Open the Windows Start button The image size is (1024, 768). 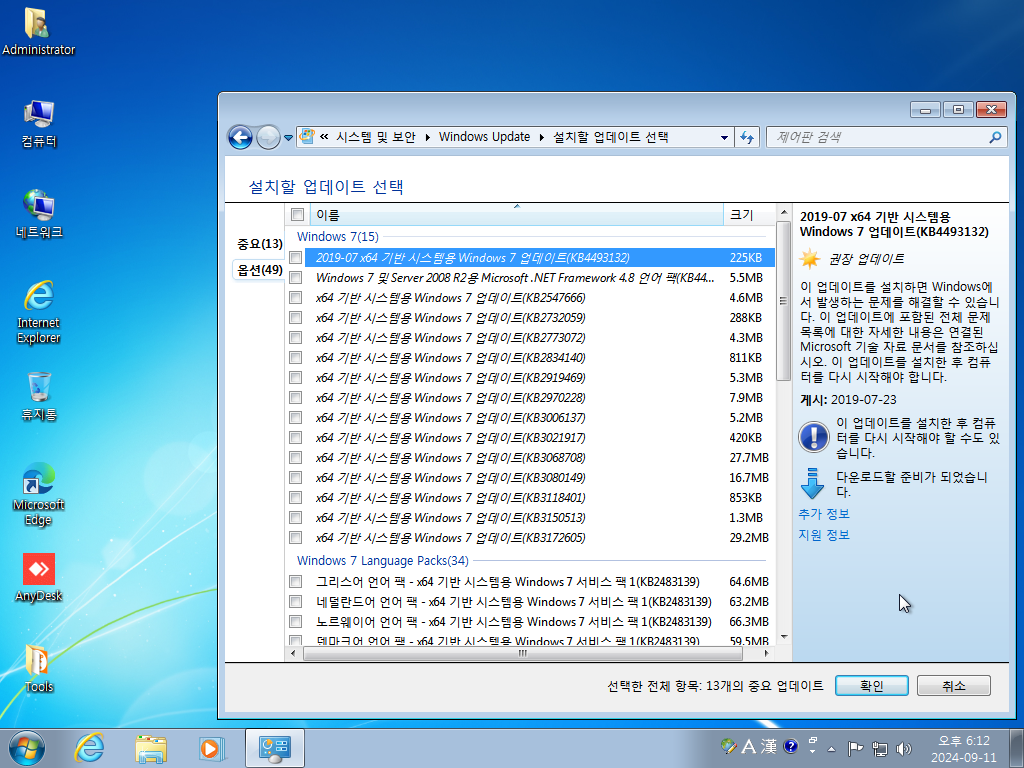[x=27, y=748]
